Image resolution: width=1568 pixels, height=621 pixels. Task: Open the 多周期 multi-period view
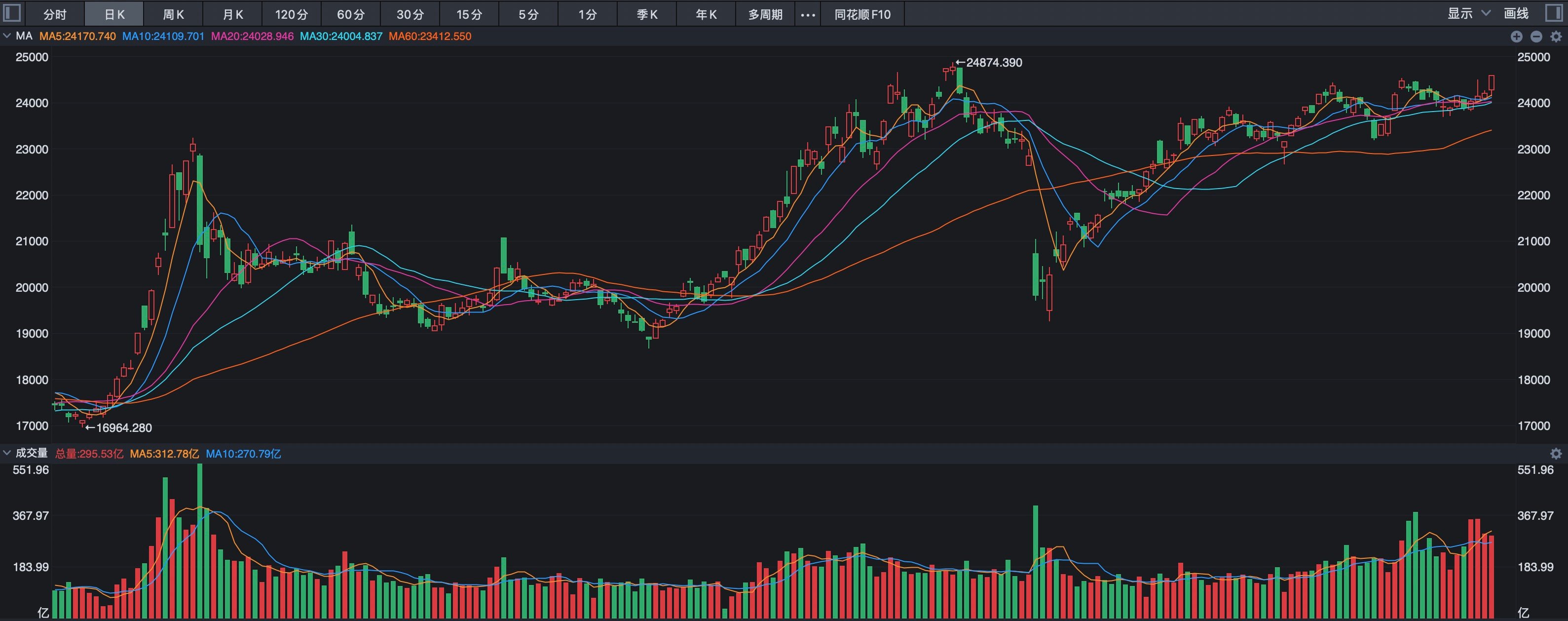click(765, 14)
